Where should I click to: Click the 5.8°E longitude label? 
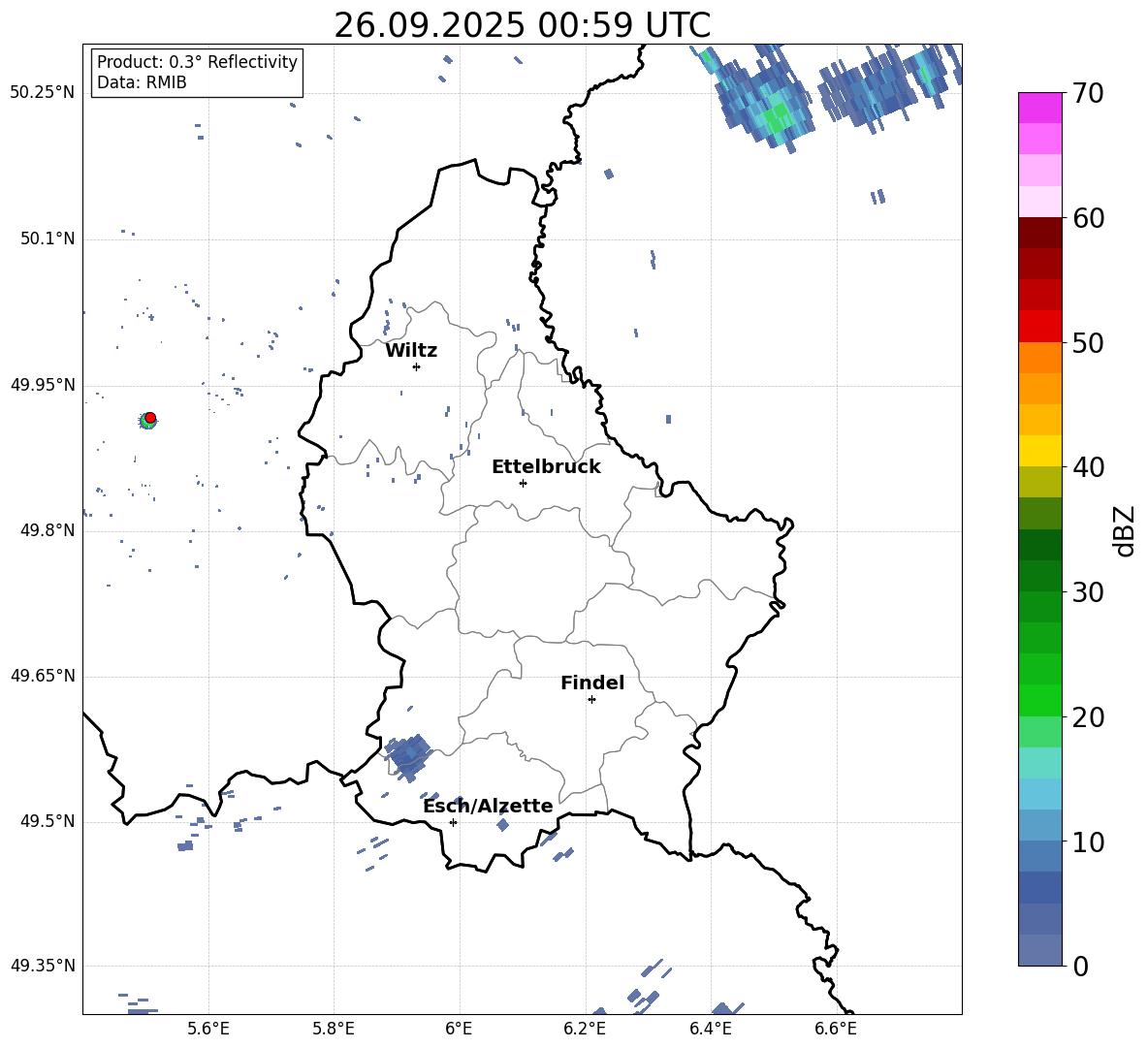coord(334,1030)
